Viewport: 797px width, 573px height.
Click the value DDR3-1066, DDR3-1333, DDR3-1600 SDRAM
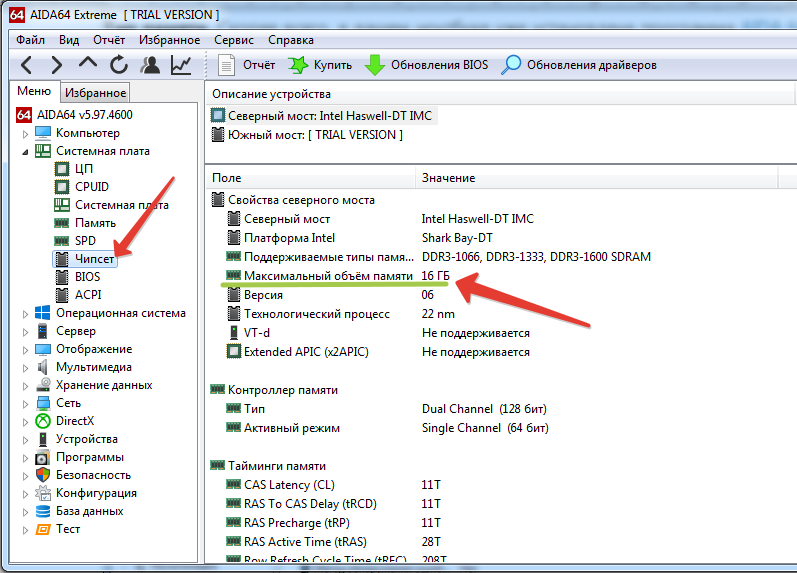click(536, 257)
